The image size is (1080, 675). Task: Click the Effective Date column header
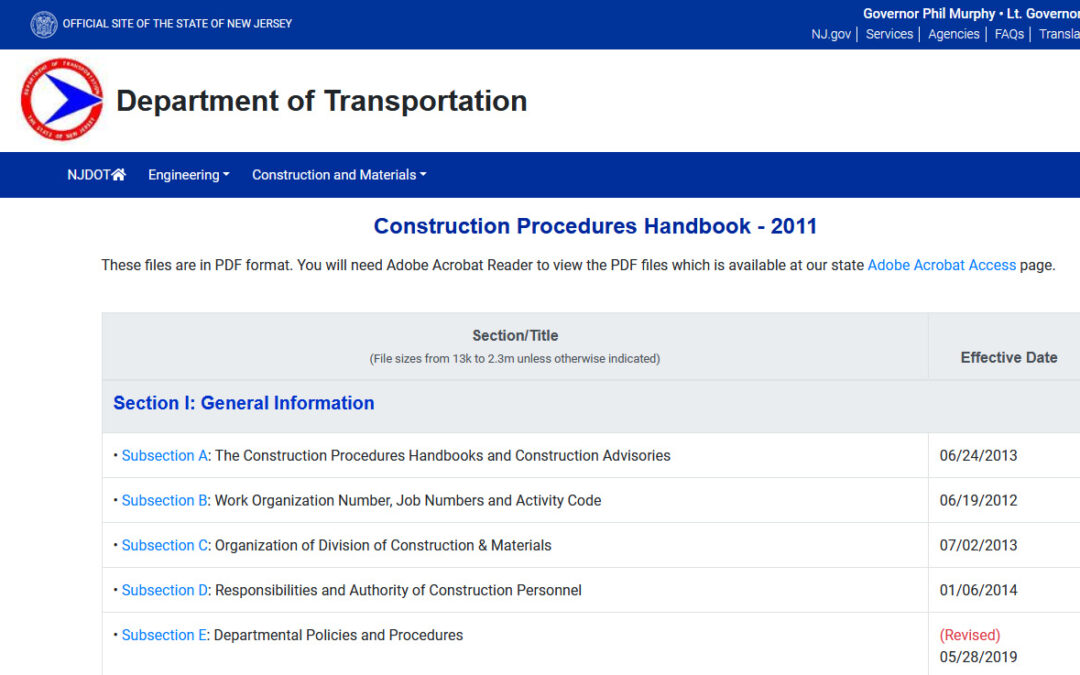pos(1008,357)
